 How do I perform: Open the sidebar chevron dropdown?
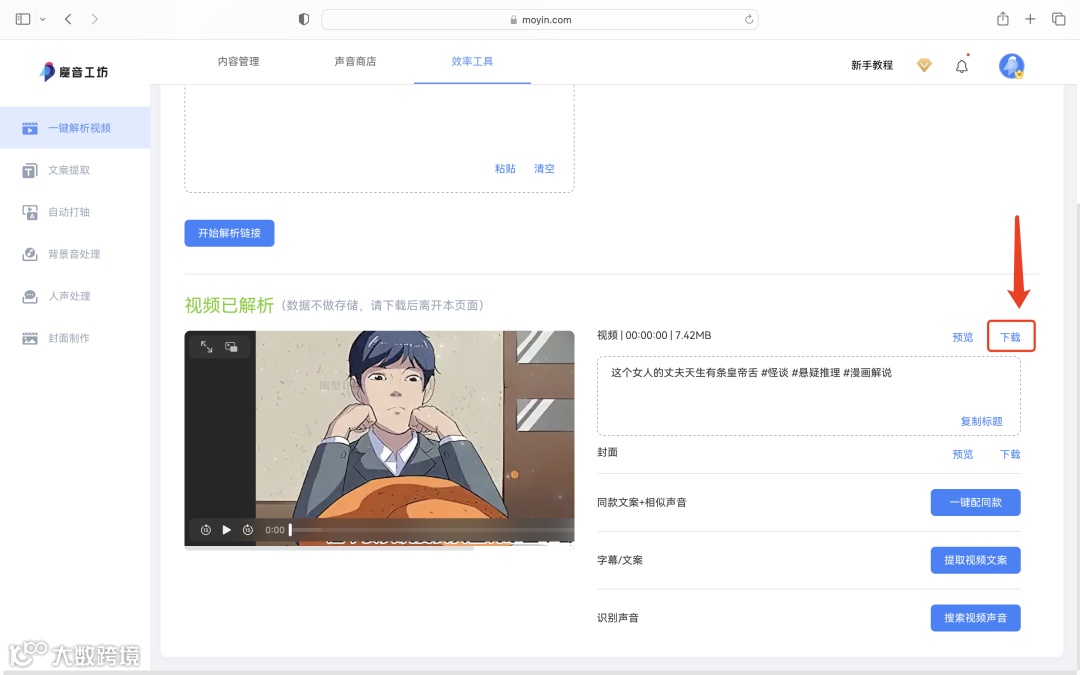(43, 18)
